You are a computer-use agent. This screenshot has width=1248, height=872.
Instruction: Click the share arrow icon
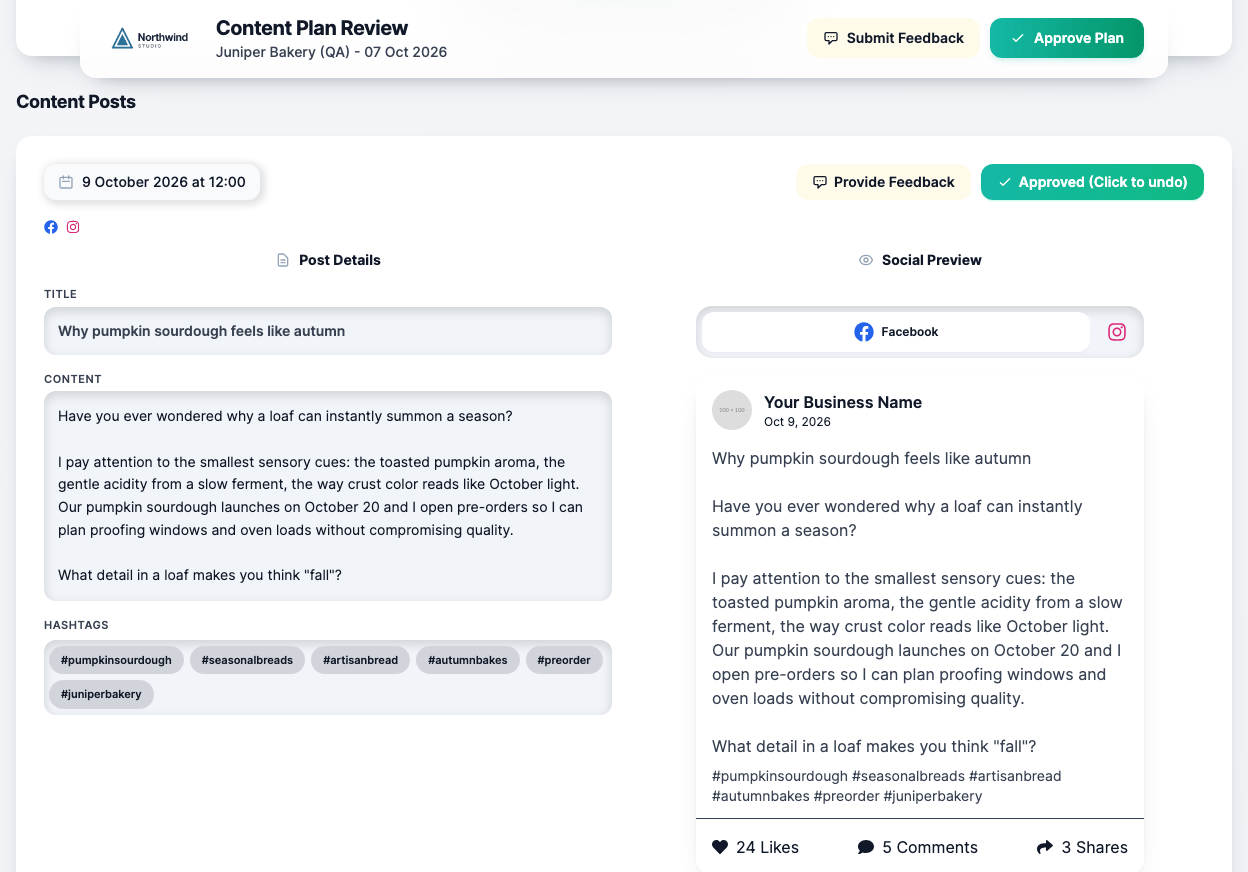(x=1045, y=847)
